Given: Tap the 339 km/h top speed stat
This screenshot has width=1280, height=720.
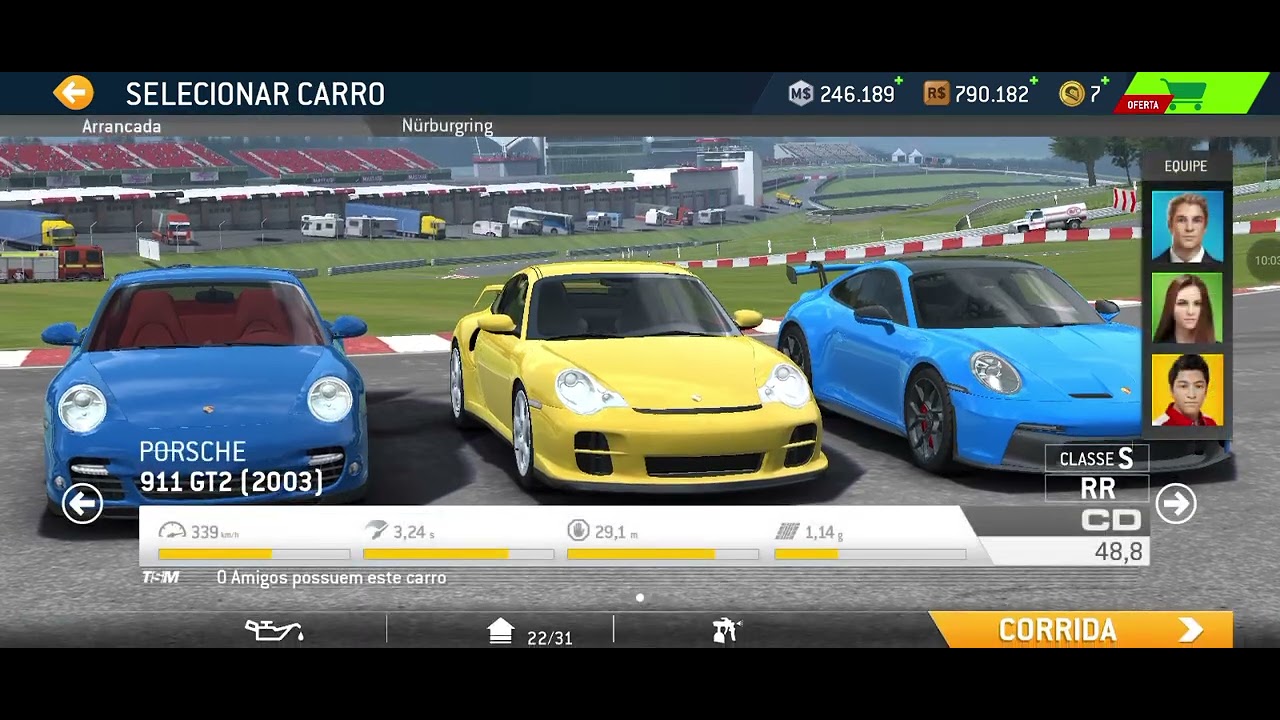Looking at the screenshot, I should pyautogui.click(x=254, y=541).
